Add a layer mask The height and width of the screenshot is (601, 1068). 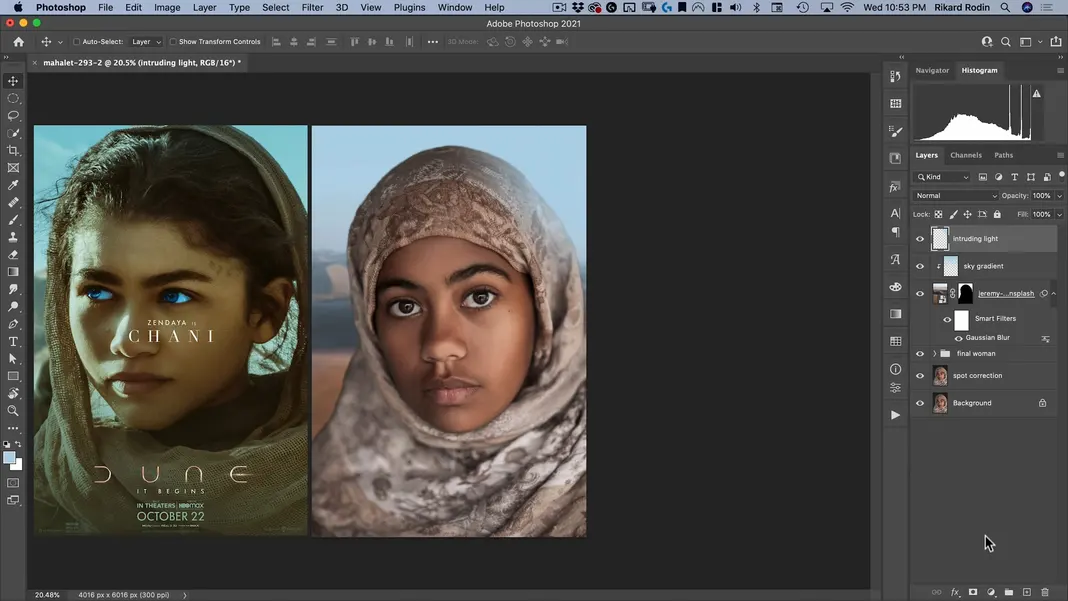973,592
